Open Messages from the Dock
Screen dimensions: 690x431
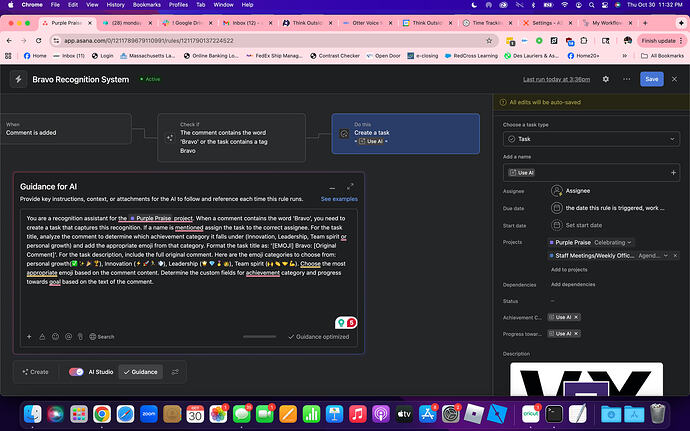242,414
